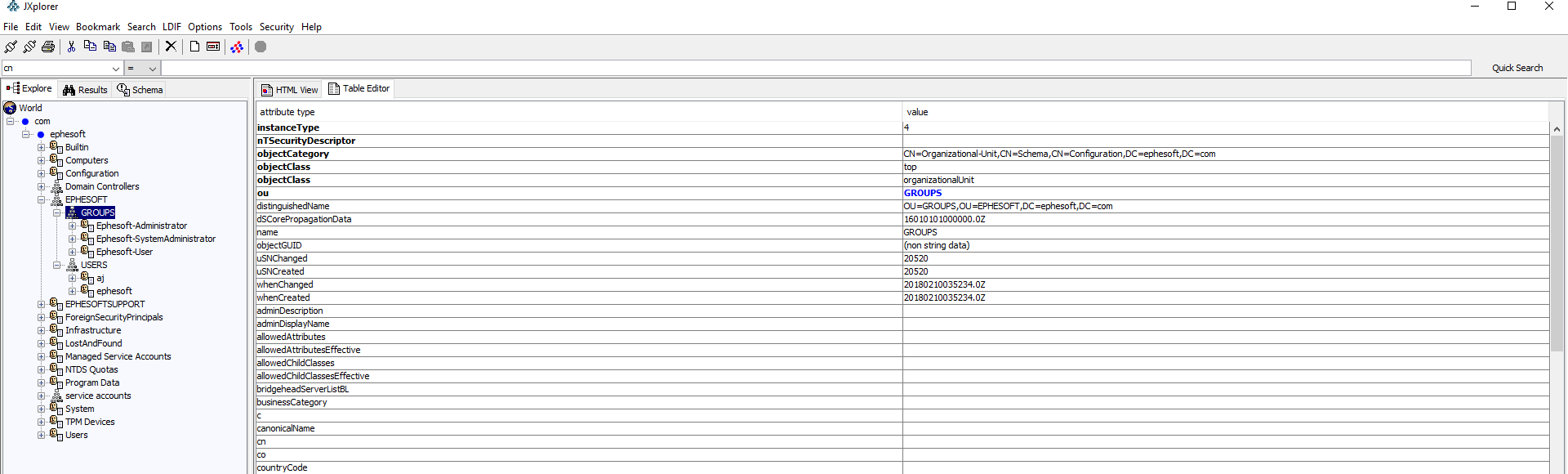Screen dimensions: 1568x474
Task: Click the Ephesoft-Administrator entry icon
Action: click(87, 226)
